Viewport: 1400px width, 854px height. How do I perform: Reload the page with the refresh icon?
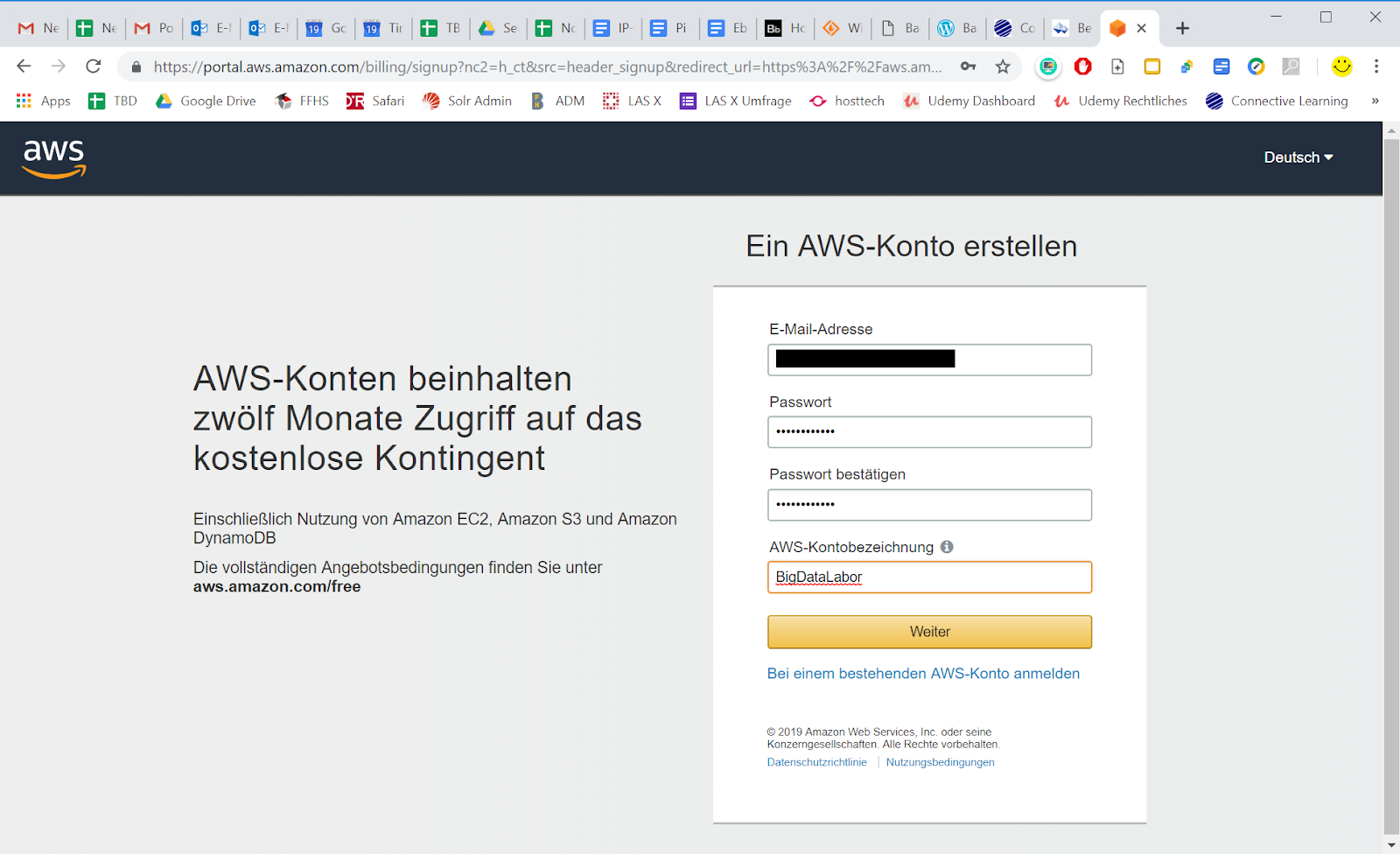click(x=94, y=66)
